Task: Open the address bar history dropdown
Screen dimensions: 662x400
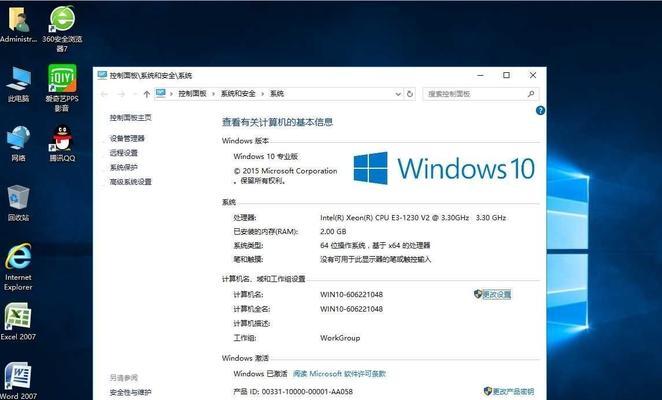Action: coord(398,94)
